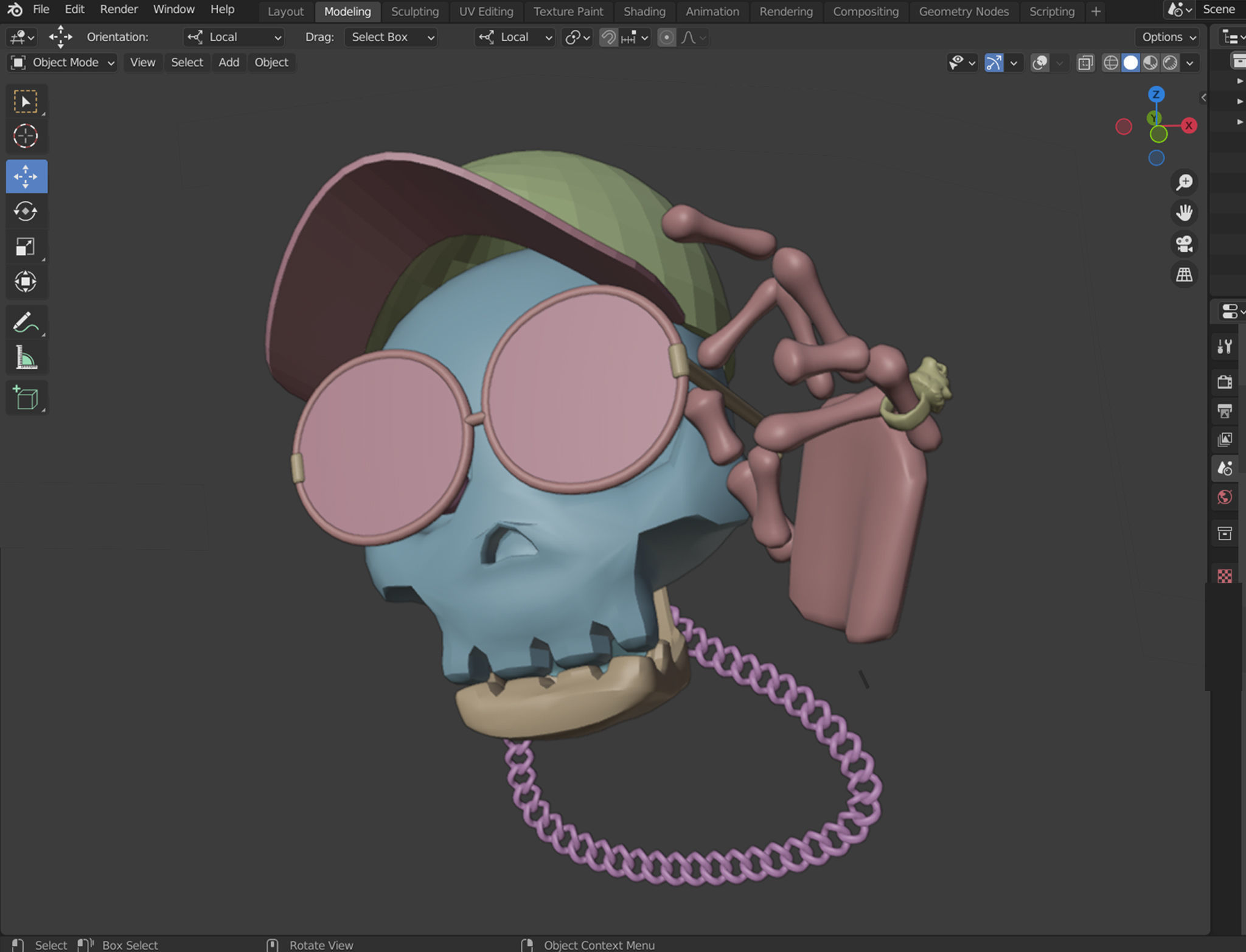This screenshot has width=1246, height=952.
Task: Open the Tool properties tab icon
Action: [1225, 346]
